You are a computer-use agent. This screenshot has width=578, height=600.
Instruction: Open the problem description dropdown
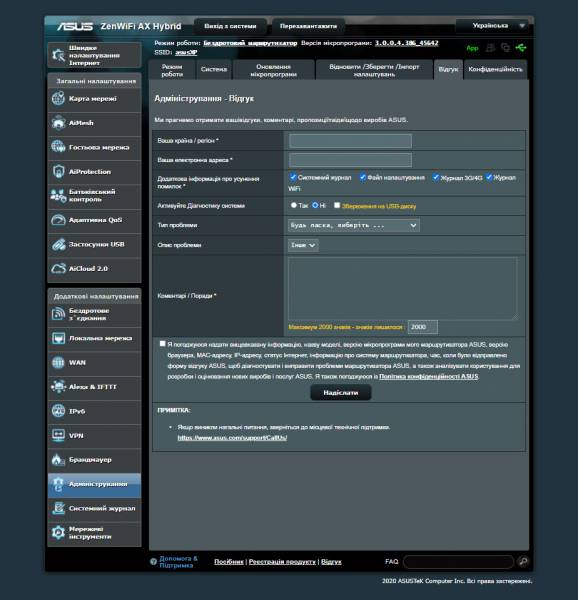pyautogui.click(x=303, y=245)
